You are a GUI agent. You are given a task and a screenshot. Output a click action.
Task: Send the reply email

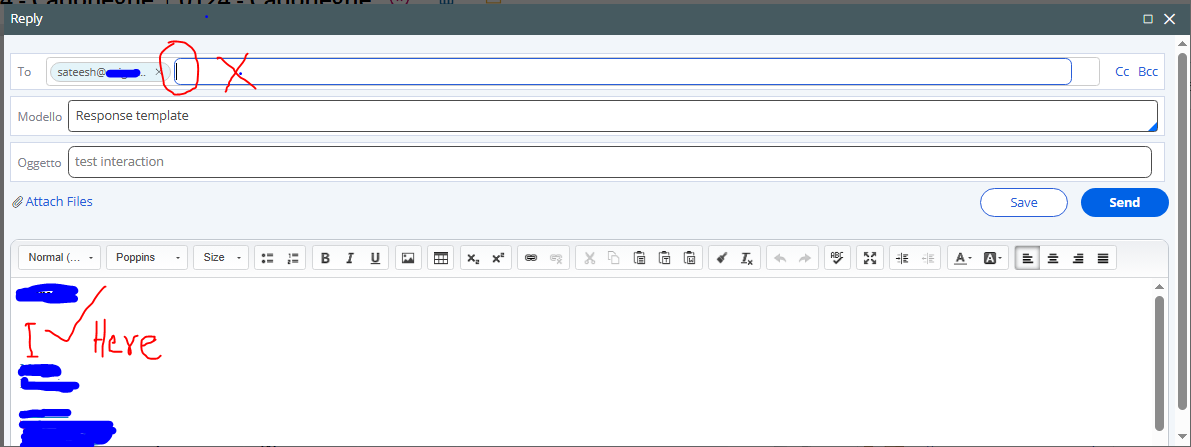click(x=1124, y=202)
